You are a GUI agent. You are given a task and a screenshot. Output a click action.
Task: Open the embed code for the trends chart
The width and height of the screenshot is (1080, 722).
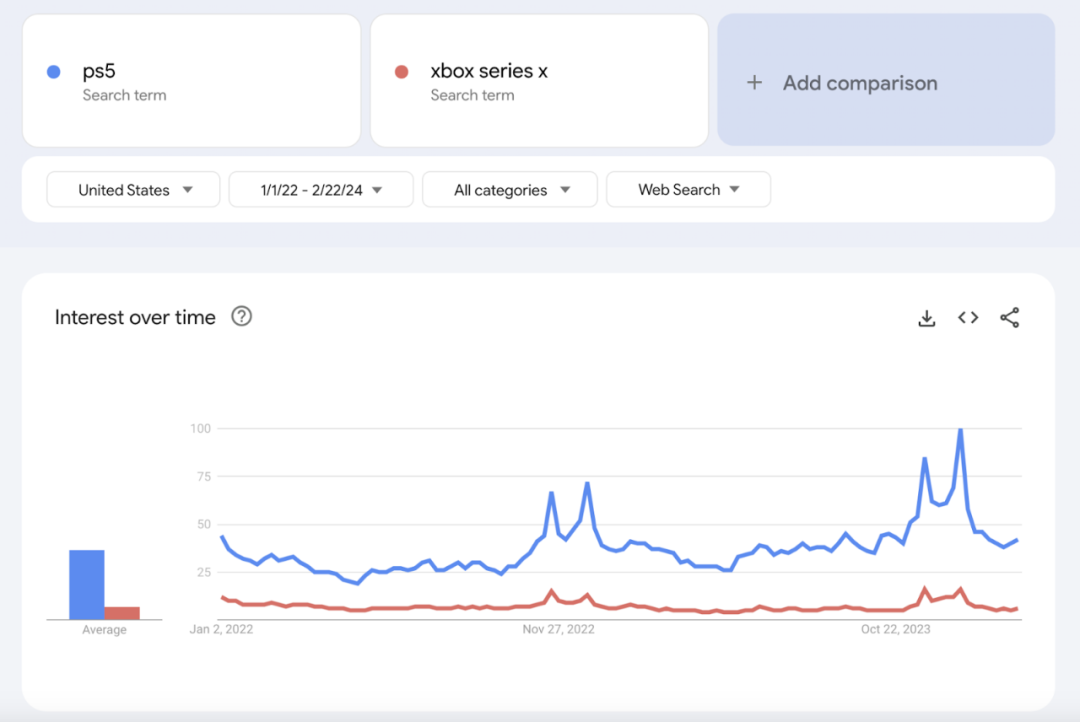(x=967, y=317)
